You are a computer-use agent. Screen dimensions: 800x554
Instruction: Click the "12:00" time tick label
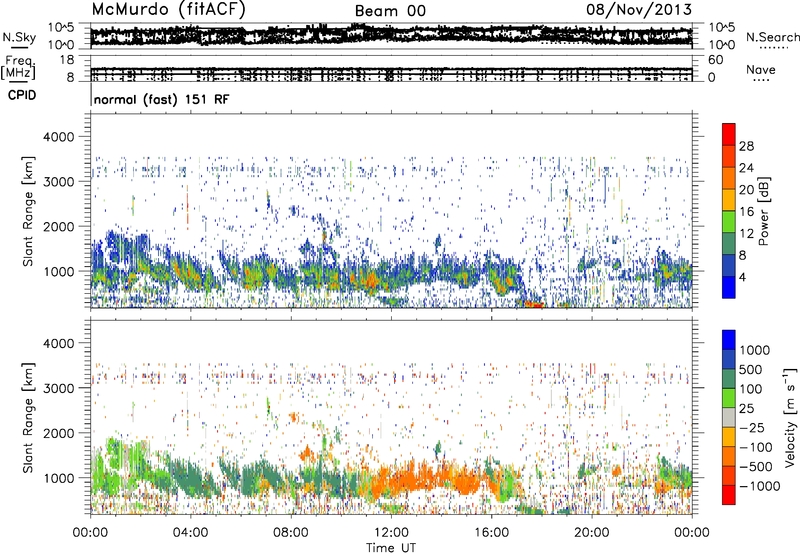point(391,533)
